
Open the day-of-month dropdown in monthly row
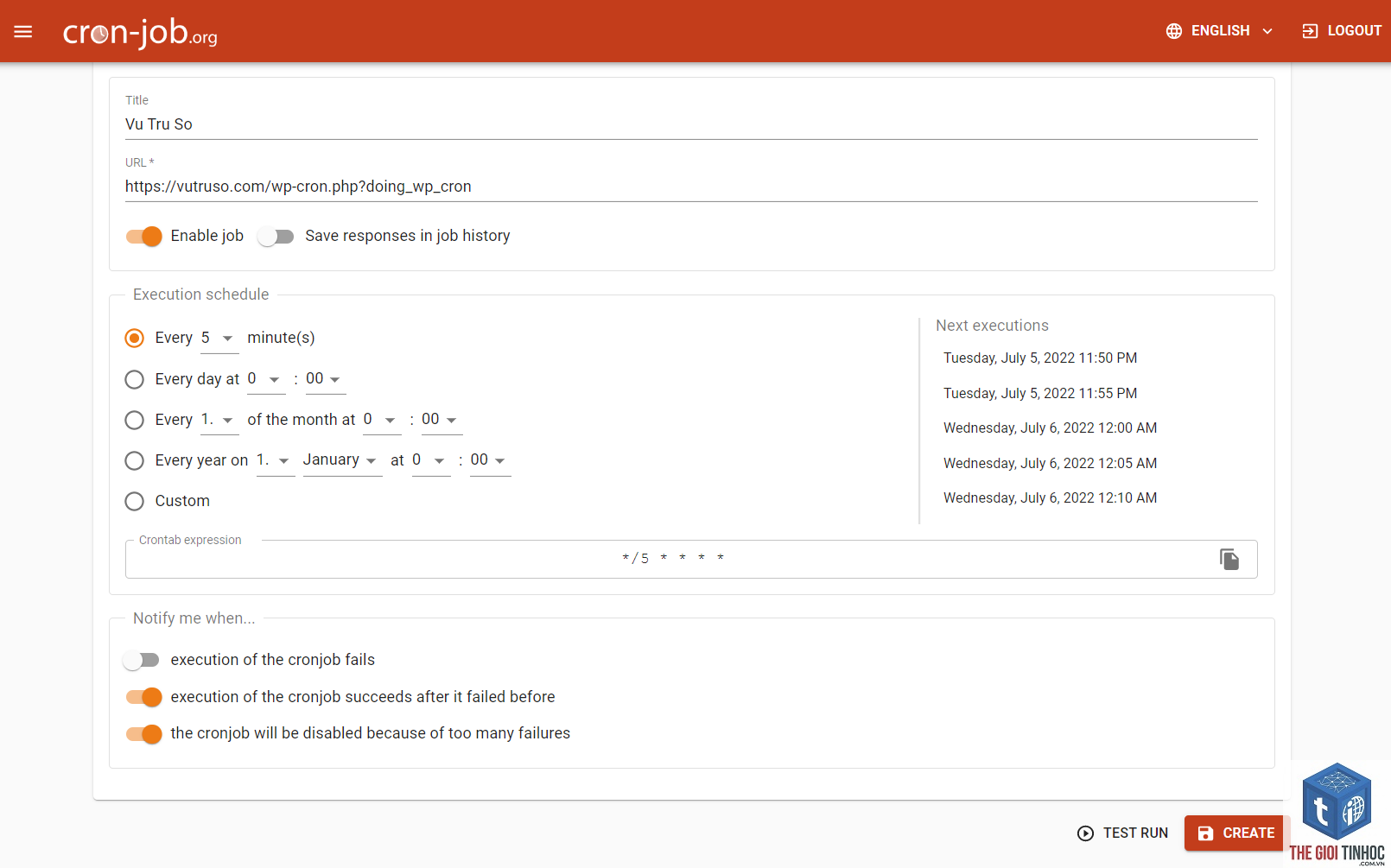pyautogui.click(x=219, y=420)
